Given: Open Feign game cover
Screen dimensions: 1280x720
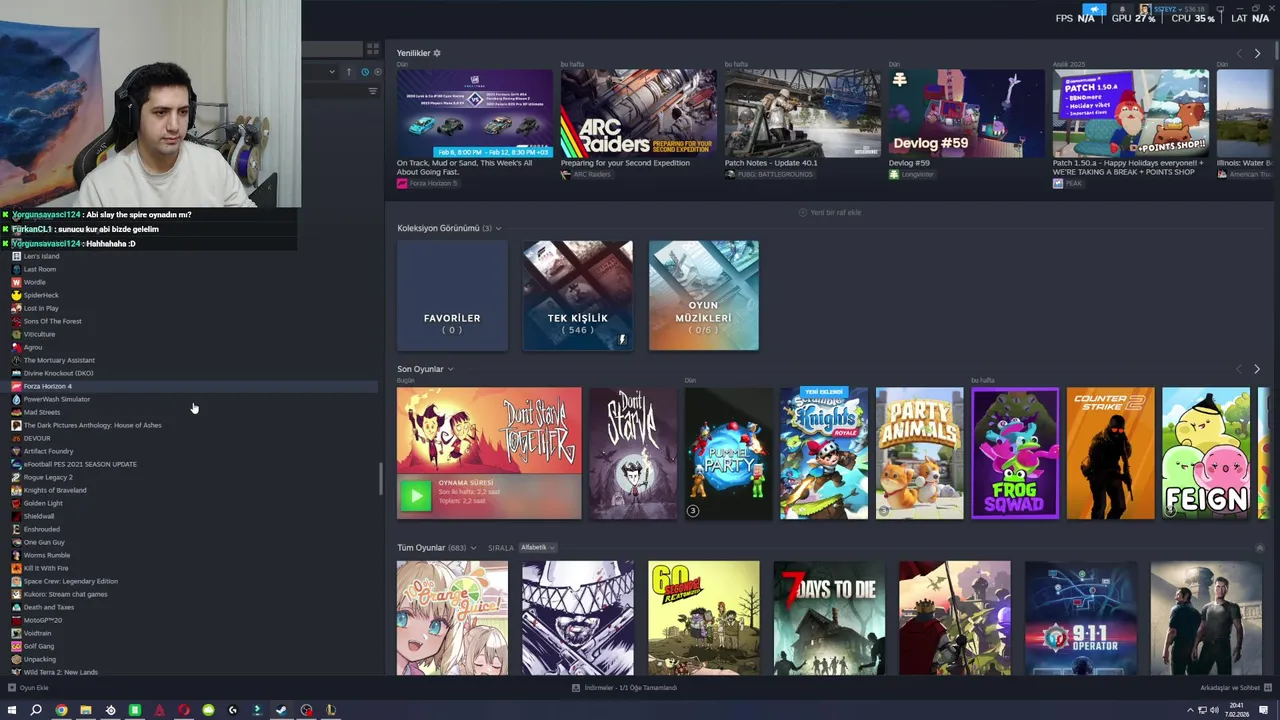Looking at the screenshot, I should pyautogui.click(x=1206, y=454).
